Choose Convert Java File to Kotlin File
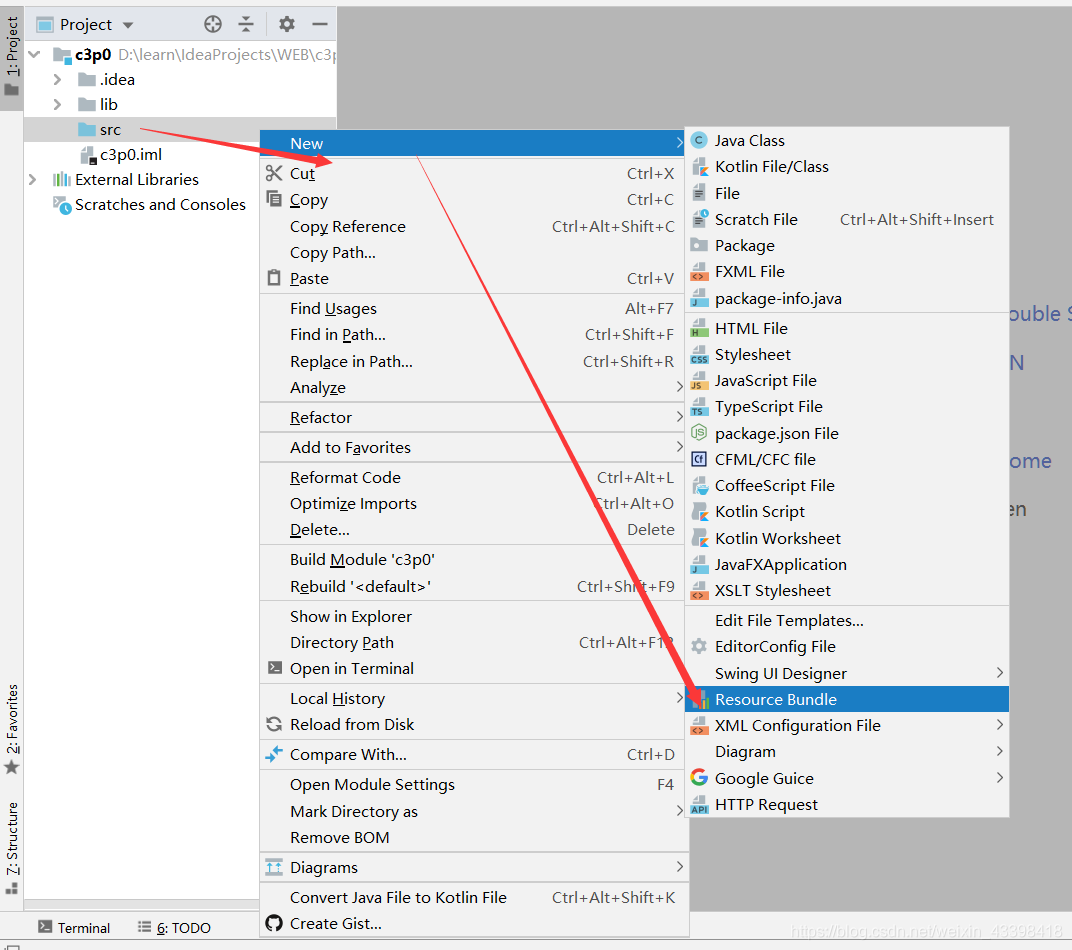This screenshot has width=1072, height=950. 472,897
